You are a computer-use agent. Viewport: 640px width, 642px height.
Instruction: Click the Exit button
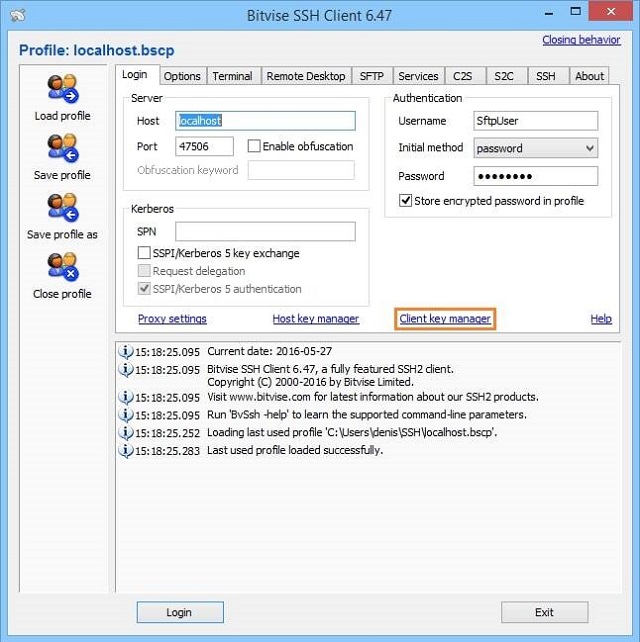point(545,612)
